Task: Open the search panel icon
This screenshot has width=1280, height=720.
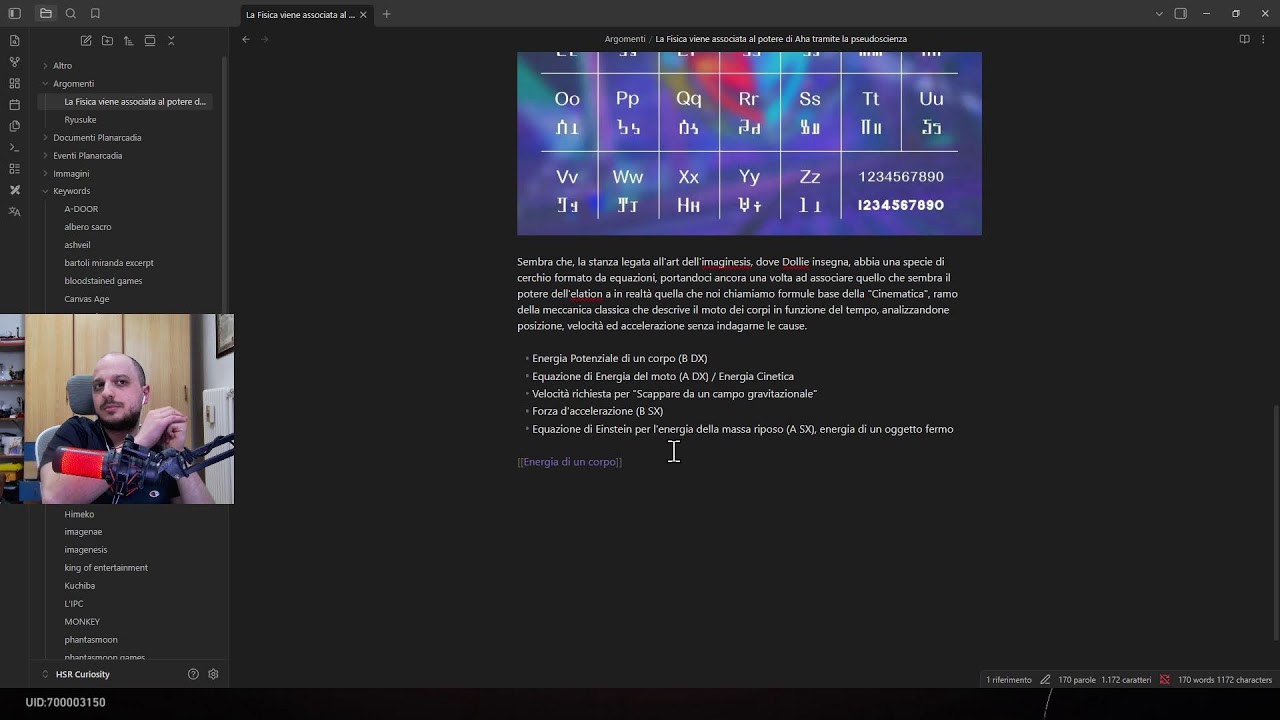Action: pos(71,14)
